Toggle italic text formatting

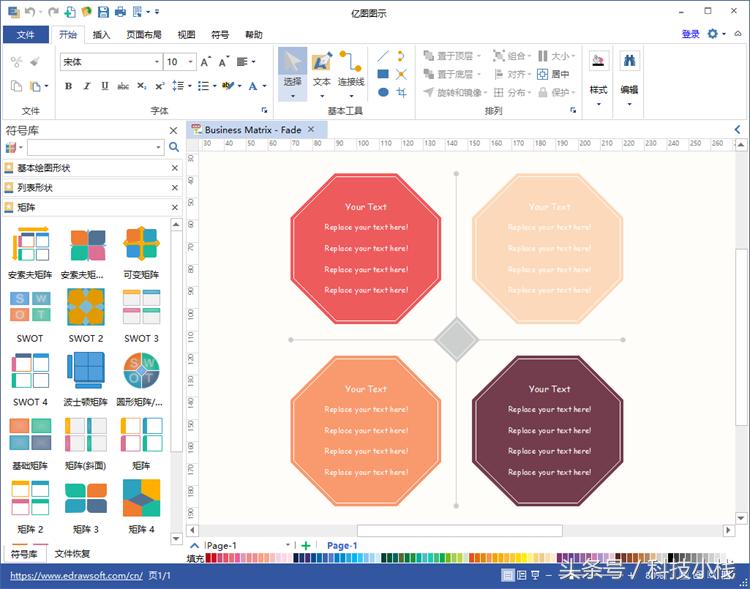coord(87,86)
